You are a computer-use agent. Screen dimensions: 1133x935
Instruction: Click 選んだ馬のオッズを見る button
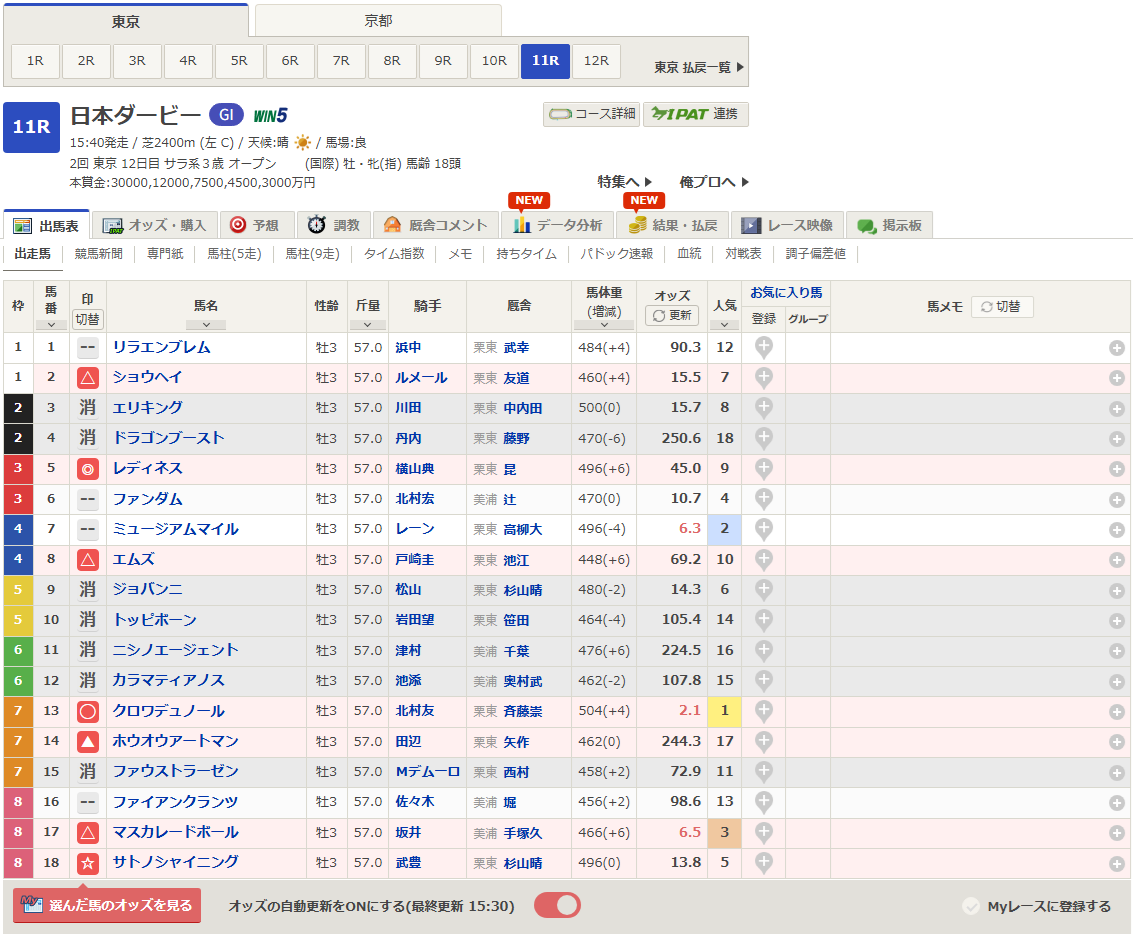coord(107,905)
